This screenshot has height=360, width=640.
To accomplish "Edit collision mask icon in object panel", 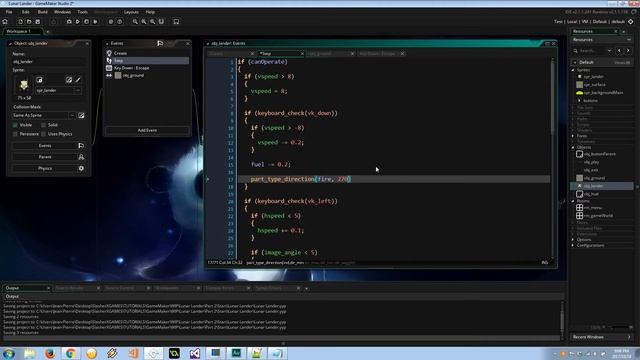I will (x=81, y=116).
